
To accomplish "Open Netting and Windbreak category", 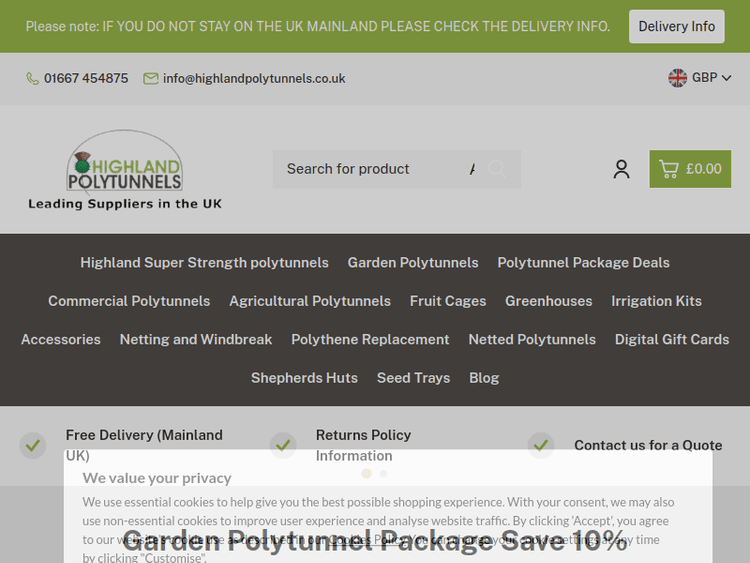I will tap(196, 339).
